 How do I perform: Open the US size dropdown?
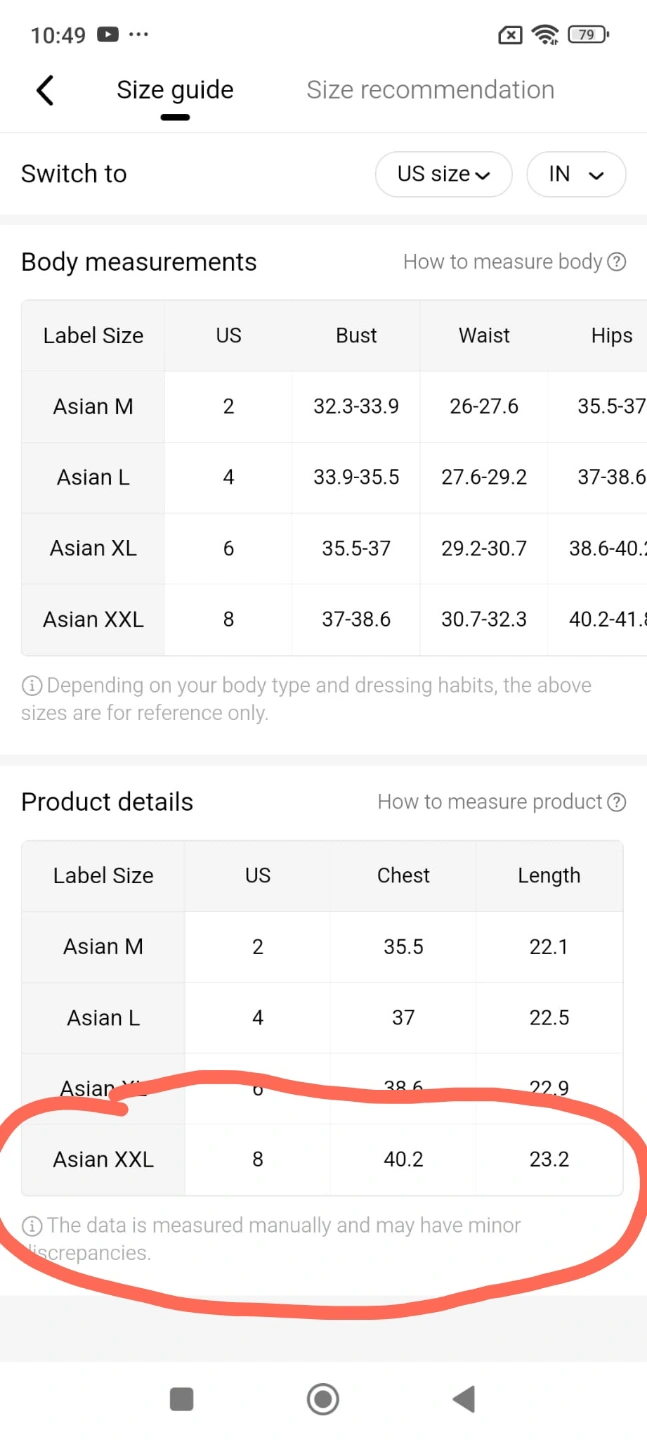[443, 174]
